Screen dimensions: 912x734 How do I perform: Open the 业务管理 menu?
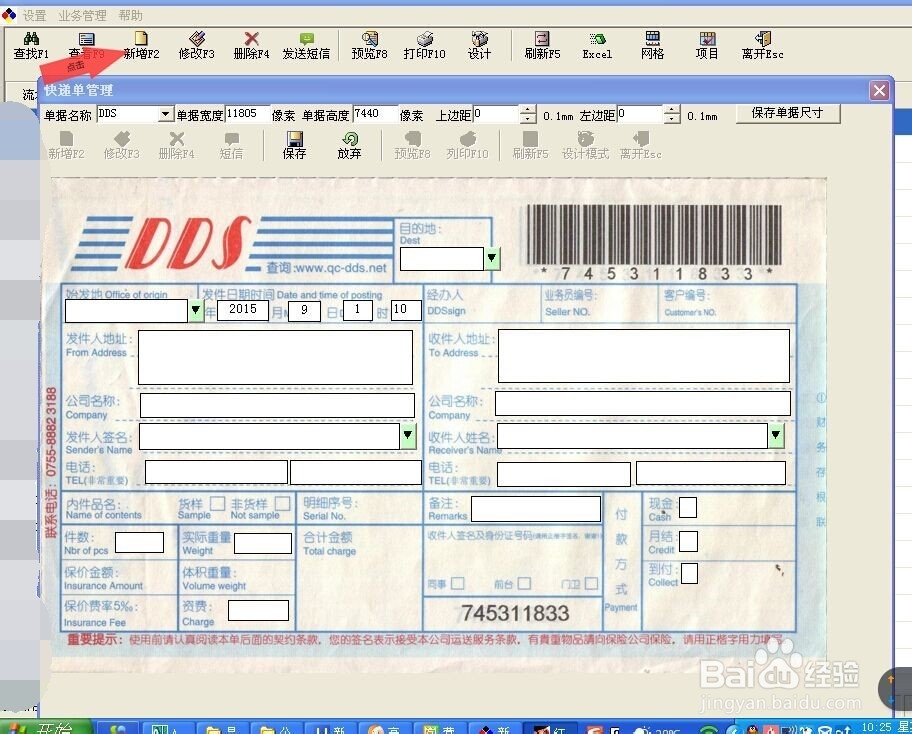click(x=82, y=15)
